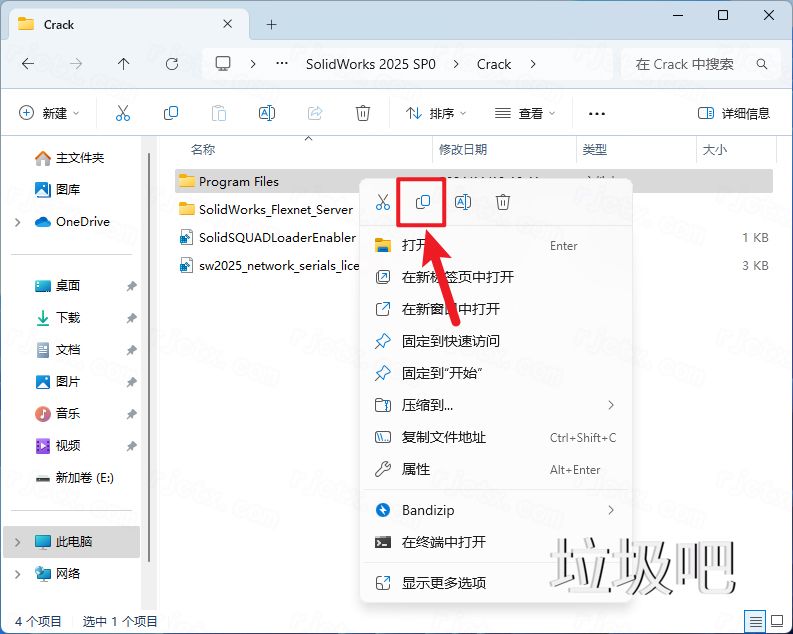Screen dimensions: 793x634
Task: Open 新加卷 (E:) in the sidebar
Action: [x=74, y=478]
